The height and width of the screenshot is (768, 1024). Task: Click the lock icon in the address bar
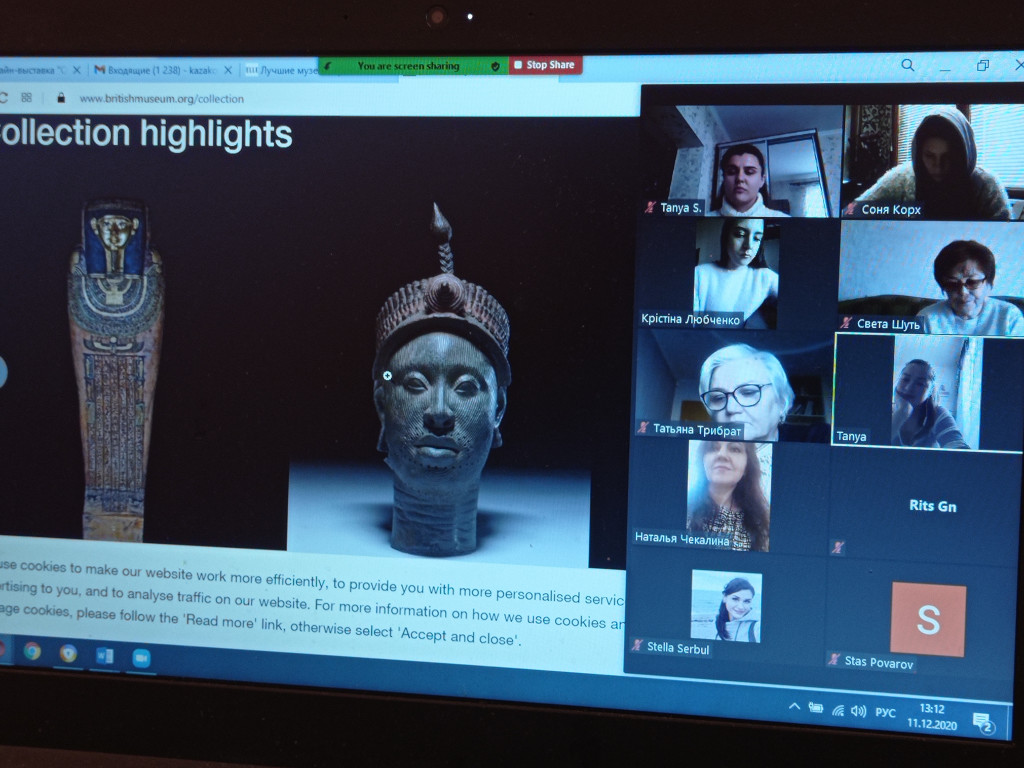pyautogui.click(x=61, y=98)
